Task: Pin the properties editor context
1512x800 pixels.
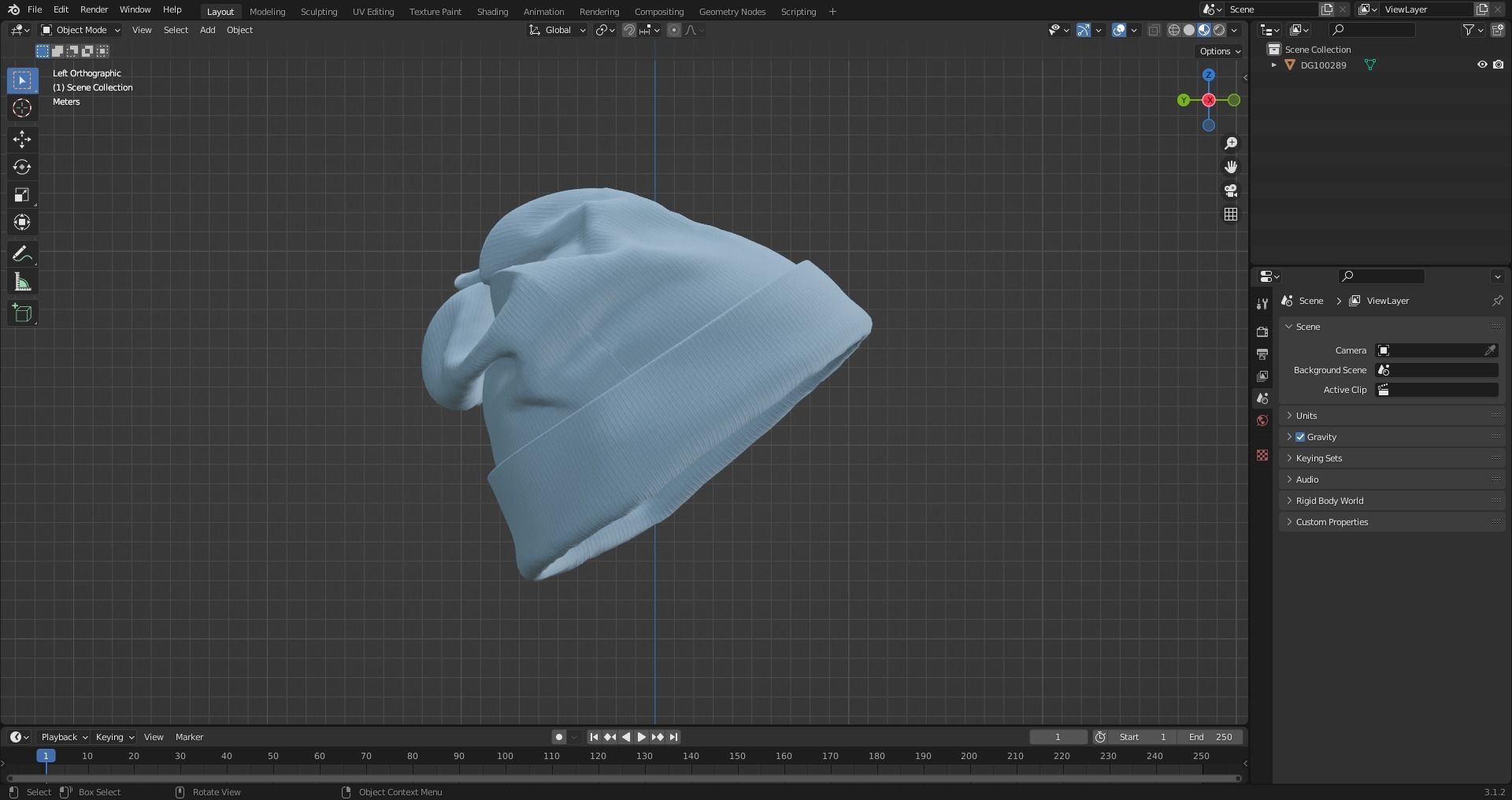Action: click(x=1497, y=301)
